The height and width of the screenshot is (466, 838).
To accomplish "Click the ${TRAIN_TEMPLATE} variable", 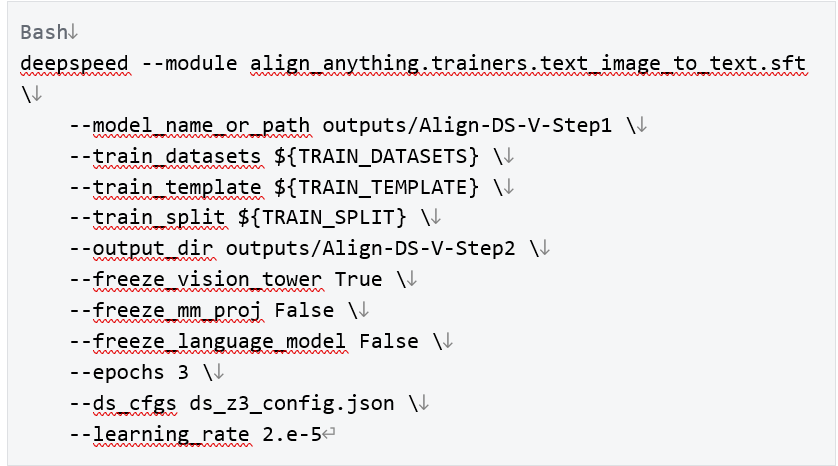I will [376, 188].
